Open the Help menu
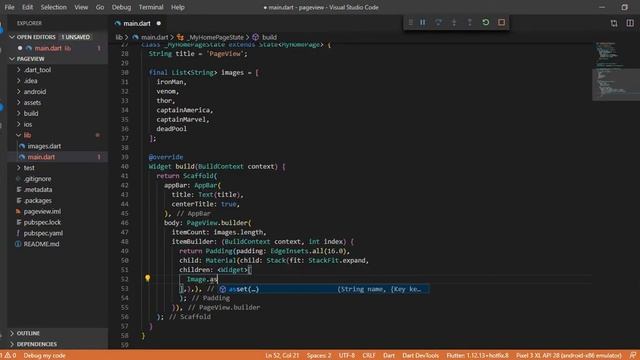This screenshot has width=640, height=360. (178, 7)
